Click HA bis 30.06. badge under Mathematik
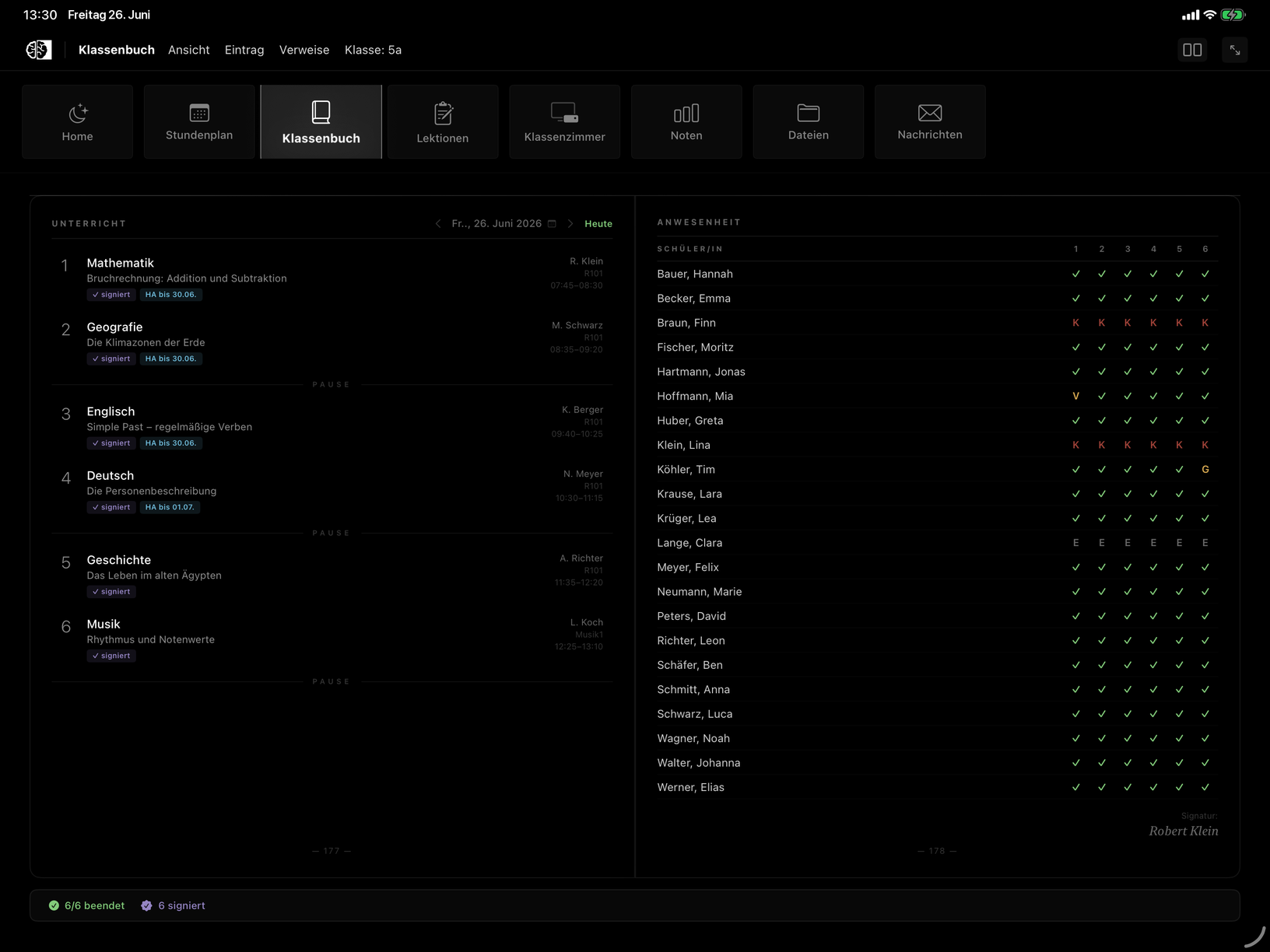This screenshot has width=1270, height=952. pyautogui.click(x=171, y=295)
